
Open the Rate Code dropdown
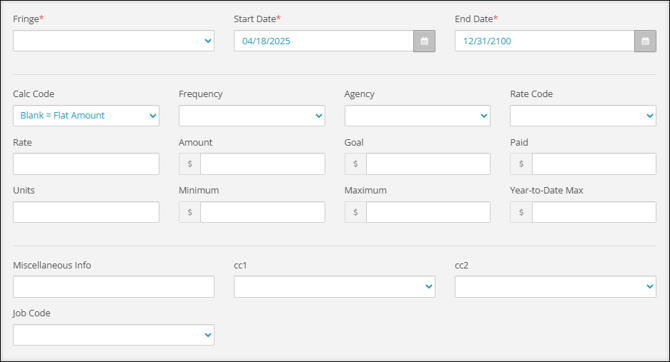click(583, 115)
